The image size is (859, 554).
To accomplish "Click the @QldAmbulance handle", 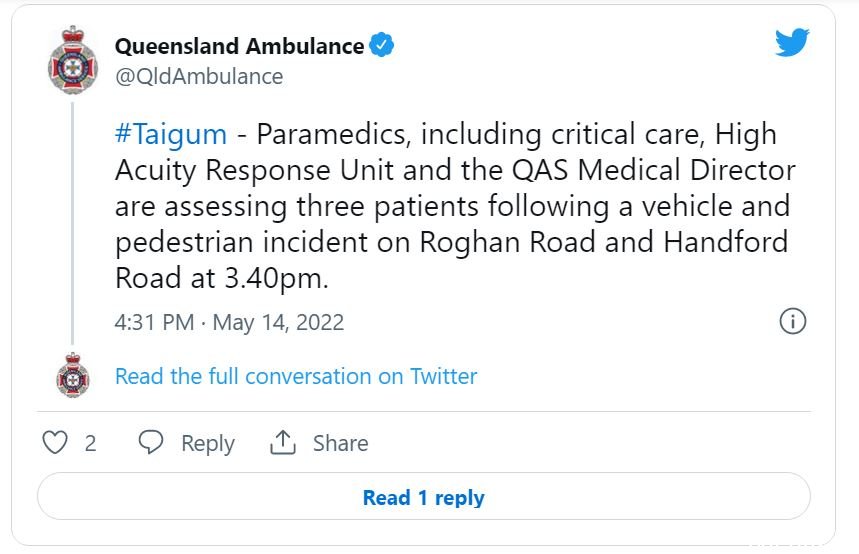I will [199, 77].
